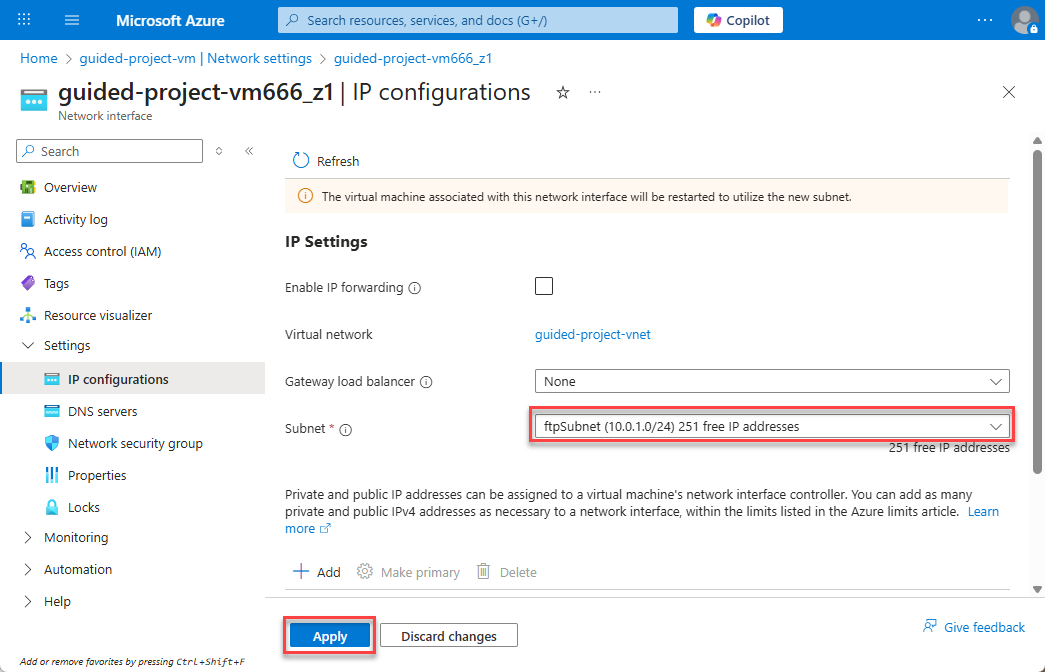1045x672 pixels.
Task: Click the sidebar Search field
Action: click(x=109, y=151)
